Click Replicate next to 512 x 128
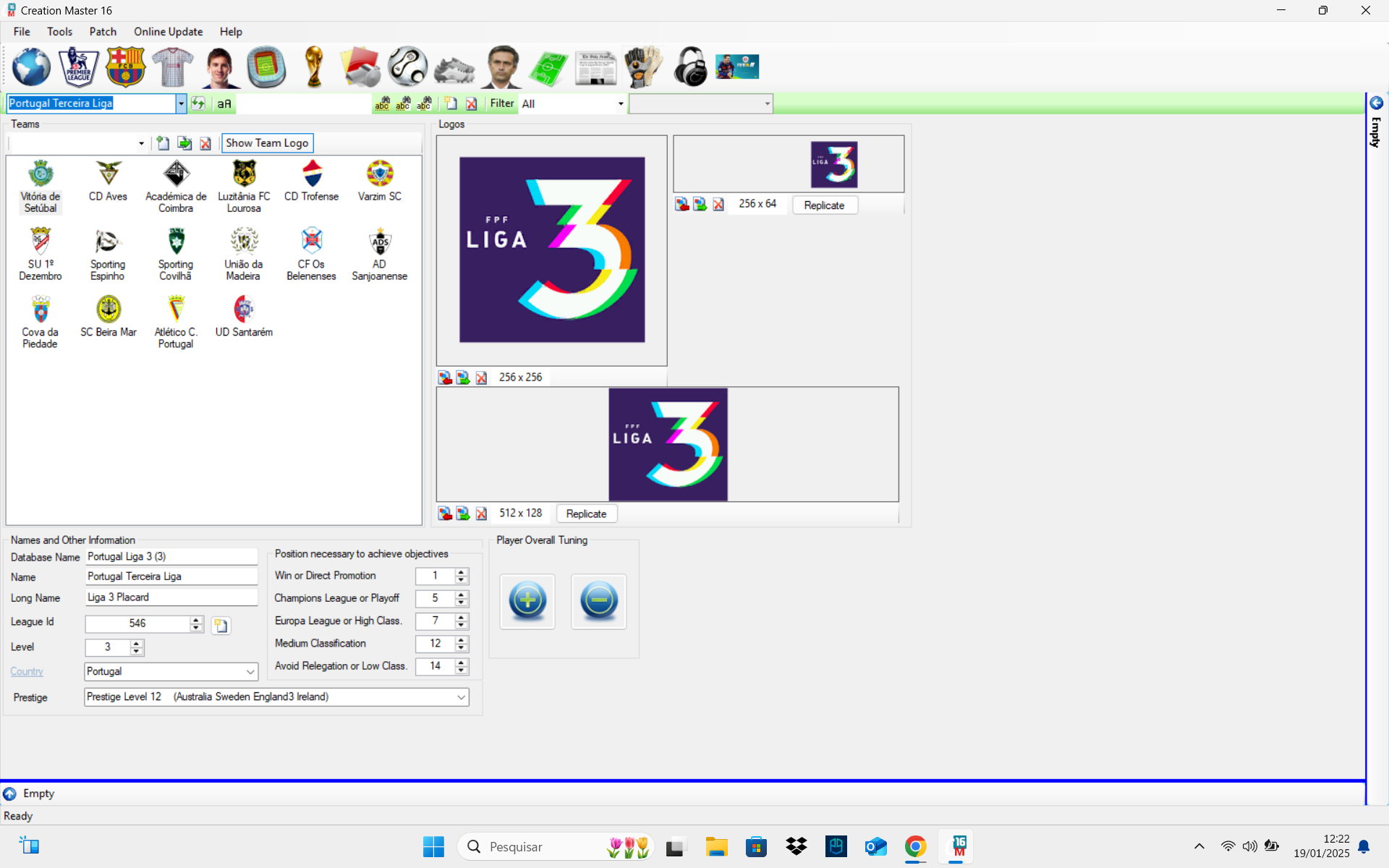 [x=586, y=514]
